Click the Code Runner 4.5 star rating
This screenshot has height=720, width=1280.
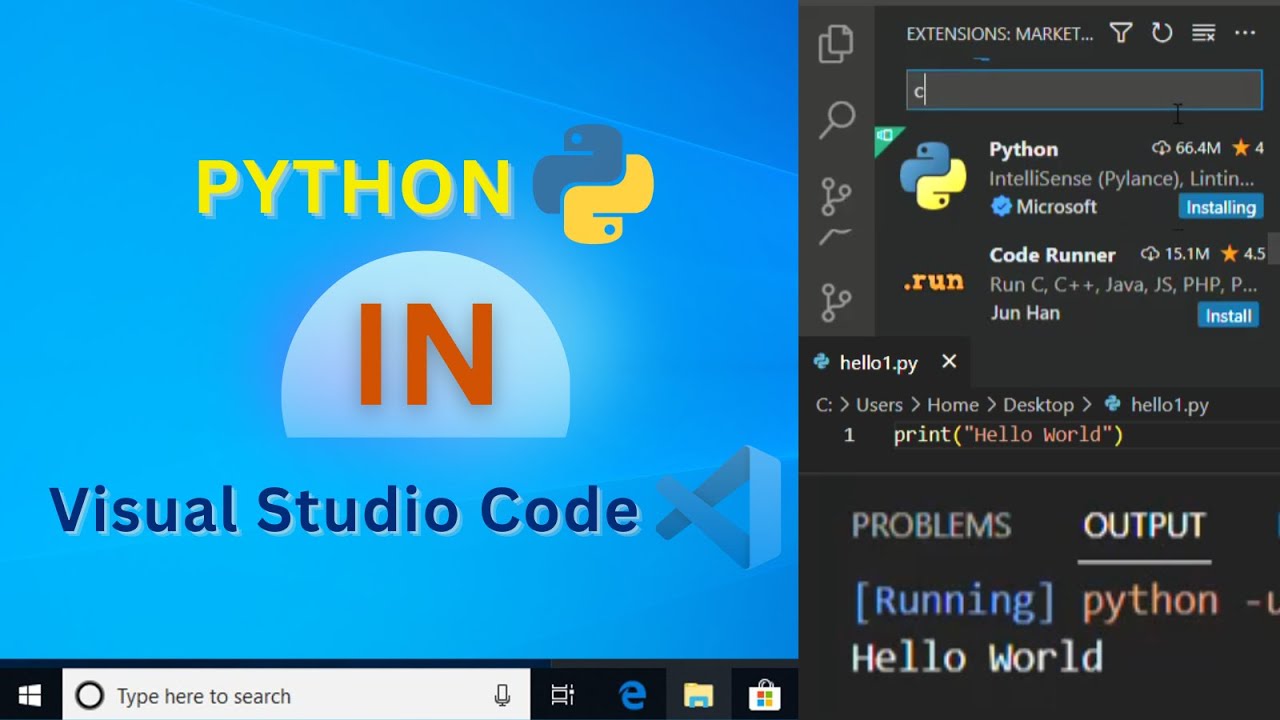pyautogui.click(x=1243, y=254)
